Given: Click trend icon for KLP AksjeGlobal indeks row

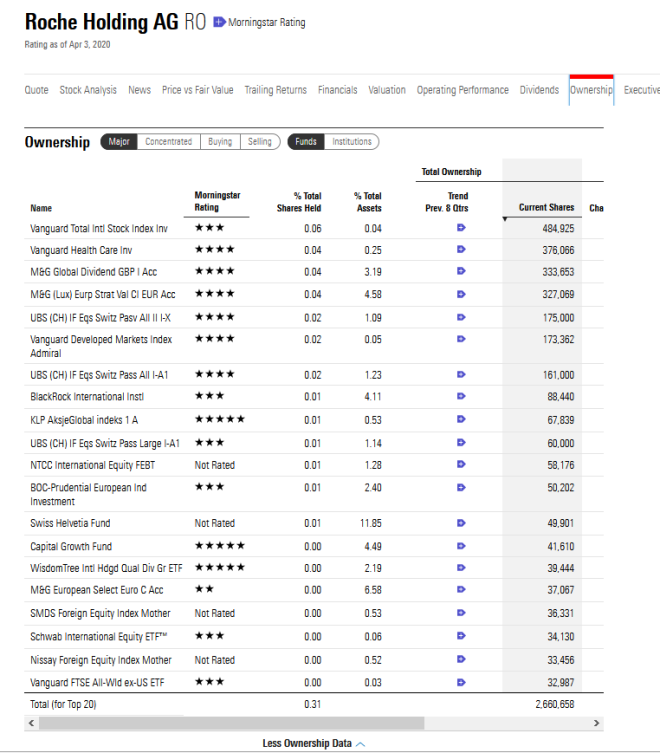Looking at the screenshot, I should point(461,420).
